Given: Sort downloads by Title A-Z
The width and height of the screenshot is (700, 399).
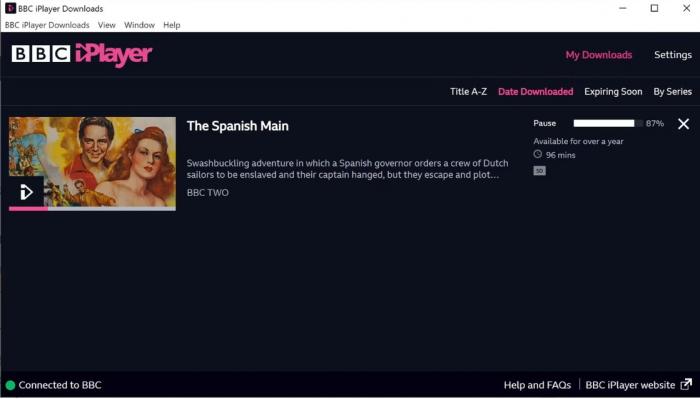Looking at the screenshot, I should click(468, 91).
